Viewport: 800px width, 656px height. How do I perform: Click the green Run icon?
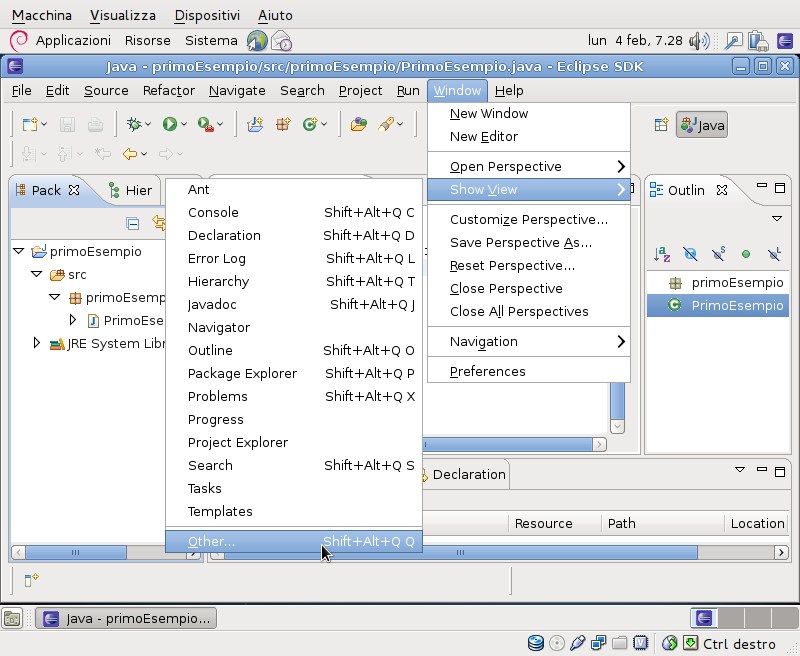[x=169, y=124]
